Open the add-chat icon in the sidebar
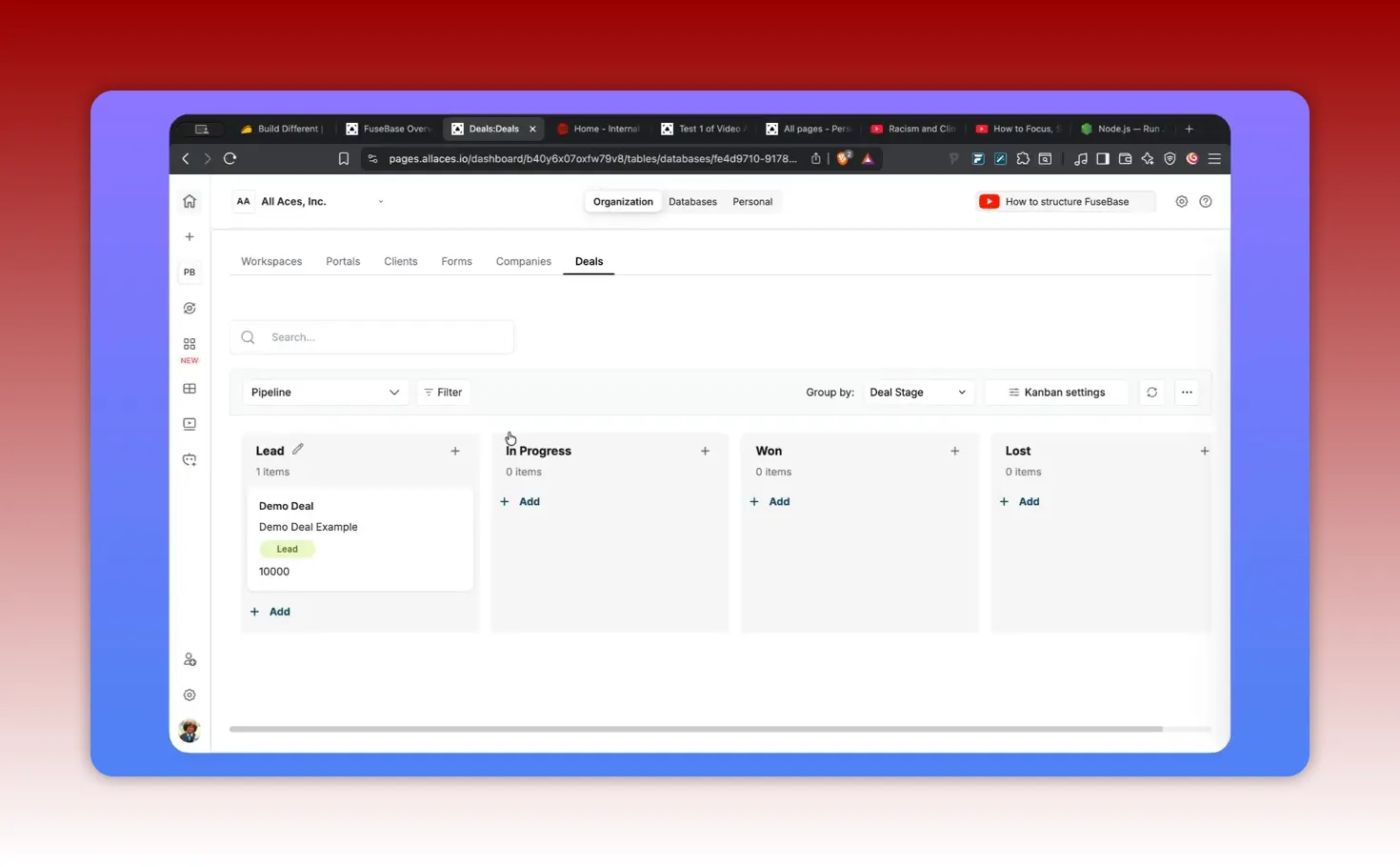 tap(189, 459)
